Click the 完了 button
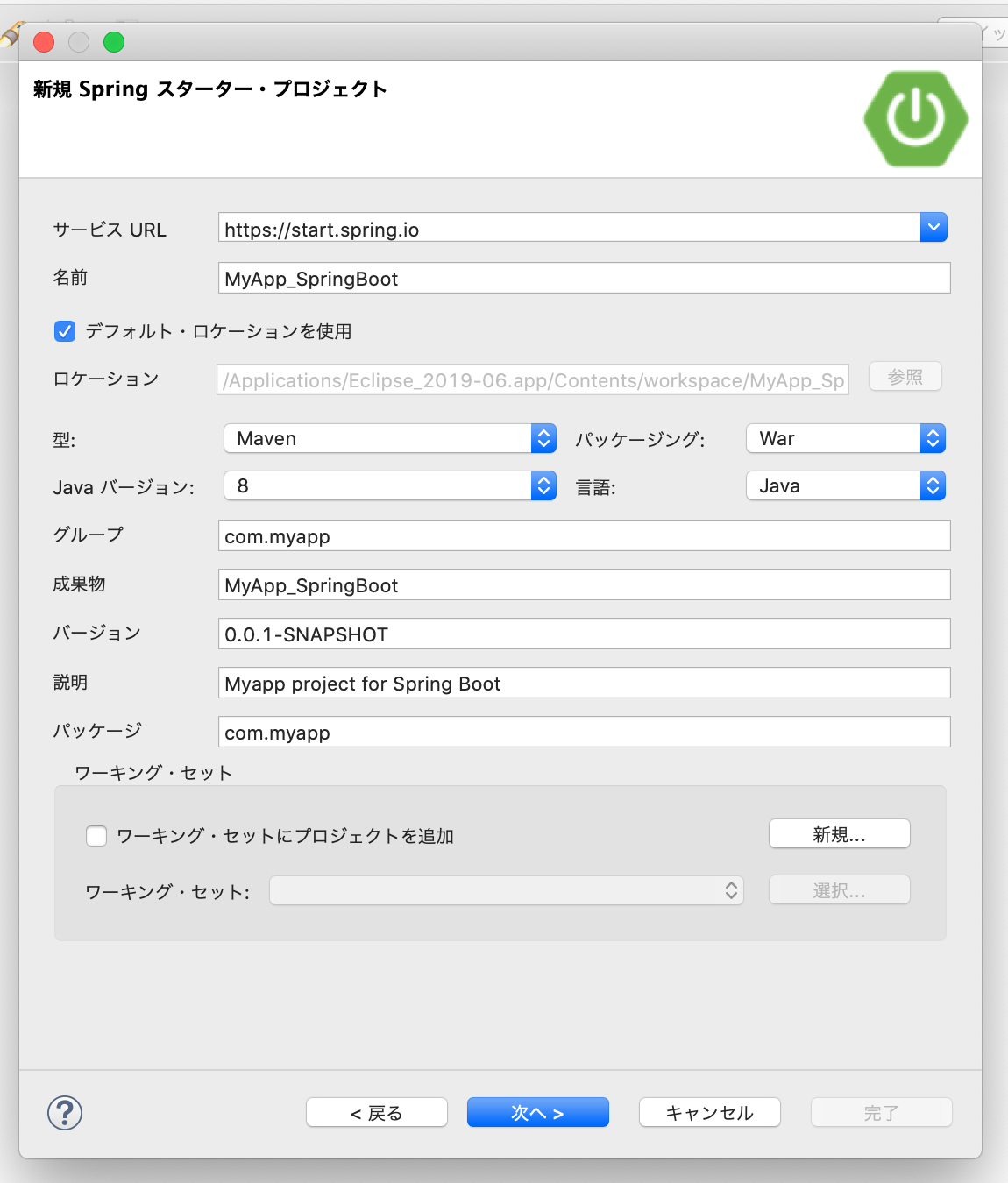The image size is (1008, 1183). tap(882, 1112)
